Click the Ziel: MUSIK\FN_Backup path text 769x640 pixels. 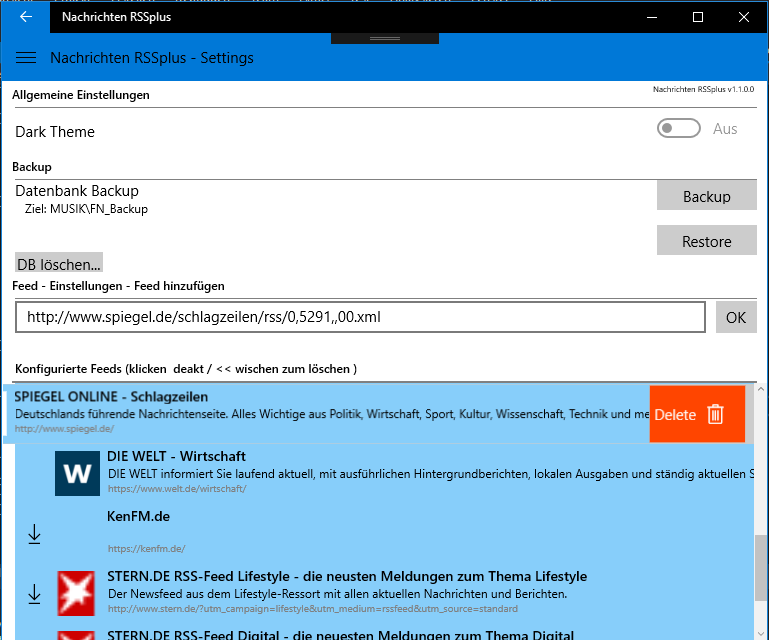pyautogui.click(x=86, y=209)
